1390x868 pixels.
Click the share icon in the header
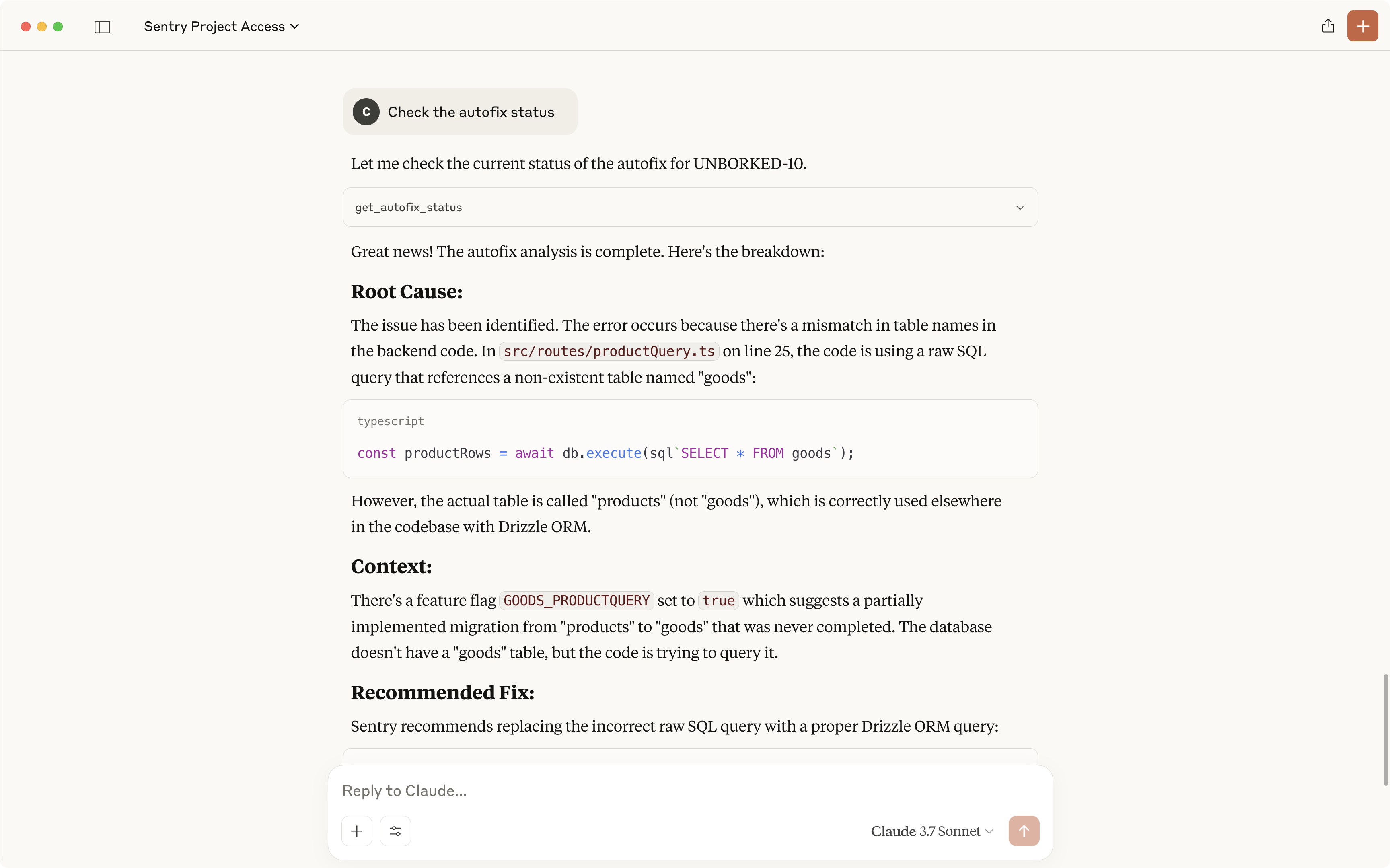click(1327, 26)
